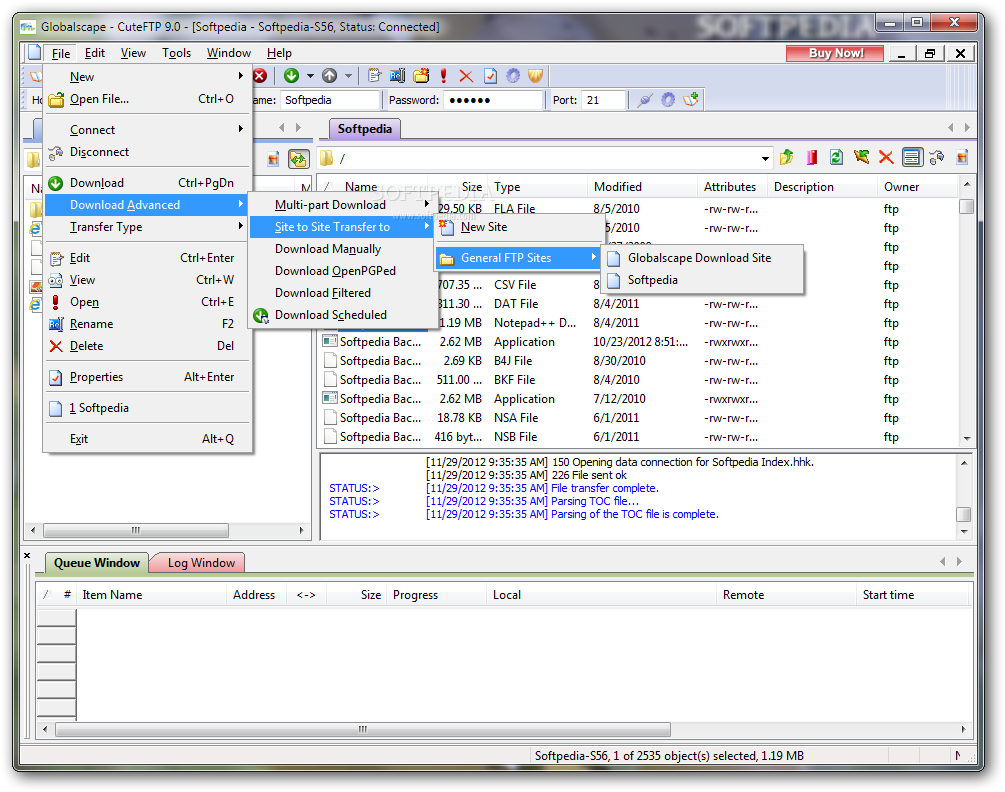Image resolution: width=1005 pixels, height=792 pixels.
Task: Click the remote pane red X delete icon
Action: coord(886,157)
